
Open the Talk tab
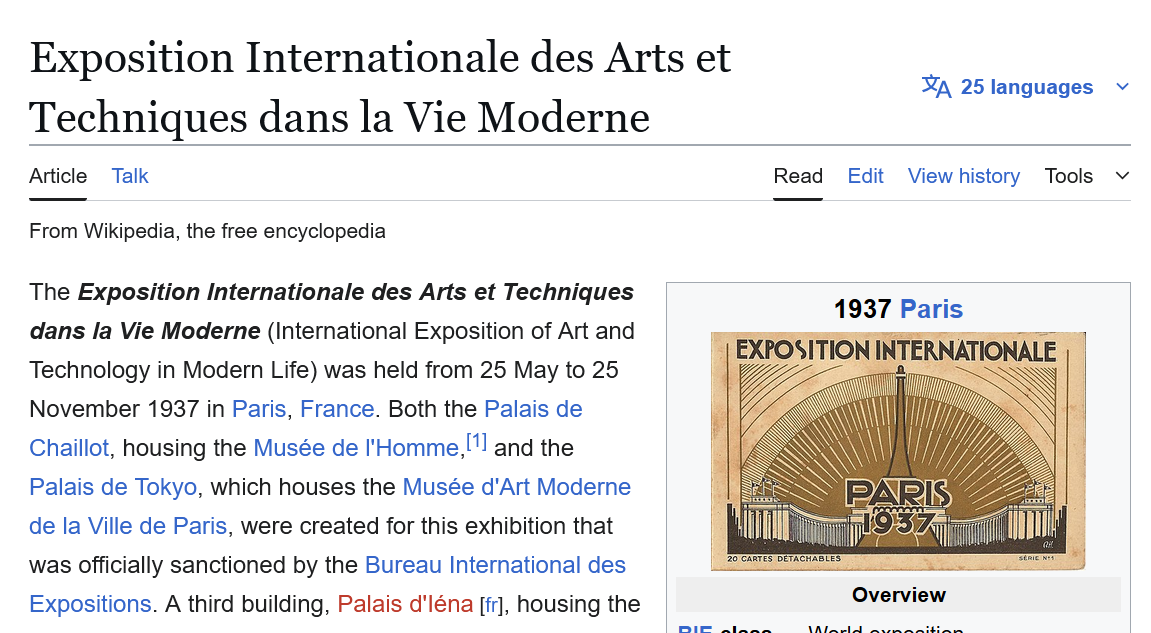[x=130, y=176]
